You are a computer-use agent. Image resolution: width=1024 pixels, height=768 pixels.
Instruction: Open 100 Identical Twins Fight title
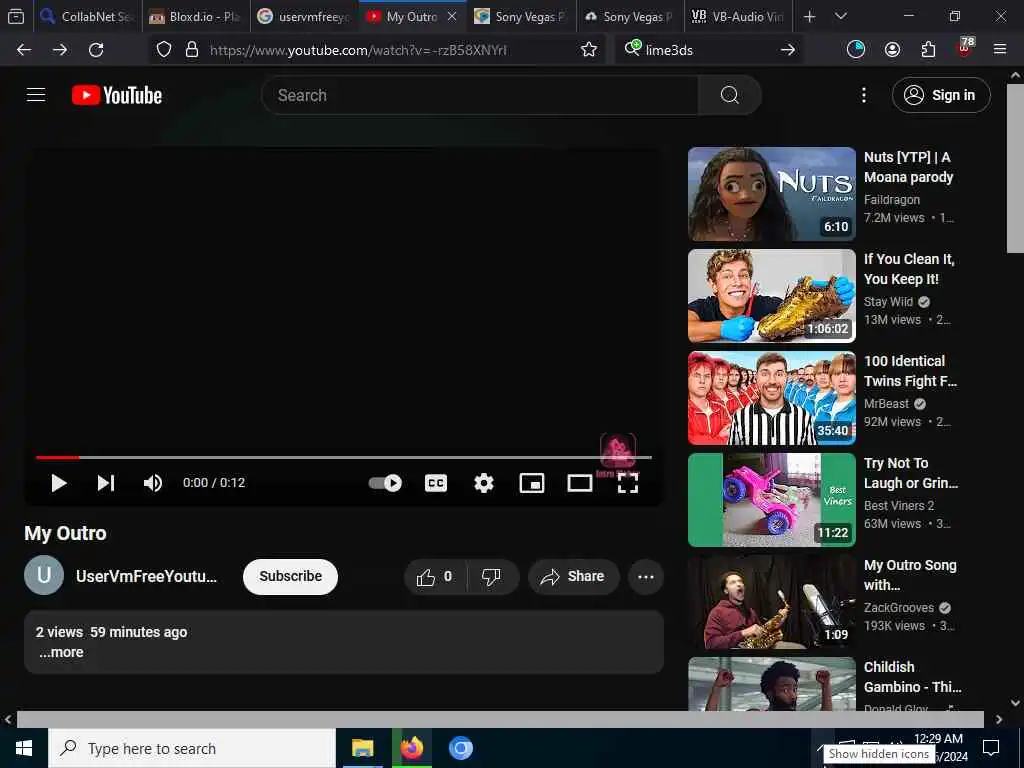[910, 371]
